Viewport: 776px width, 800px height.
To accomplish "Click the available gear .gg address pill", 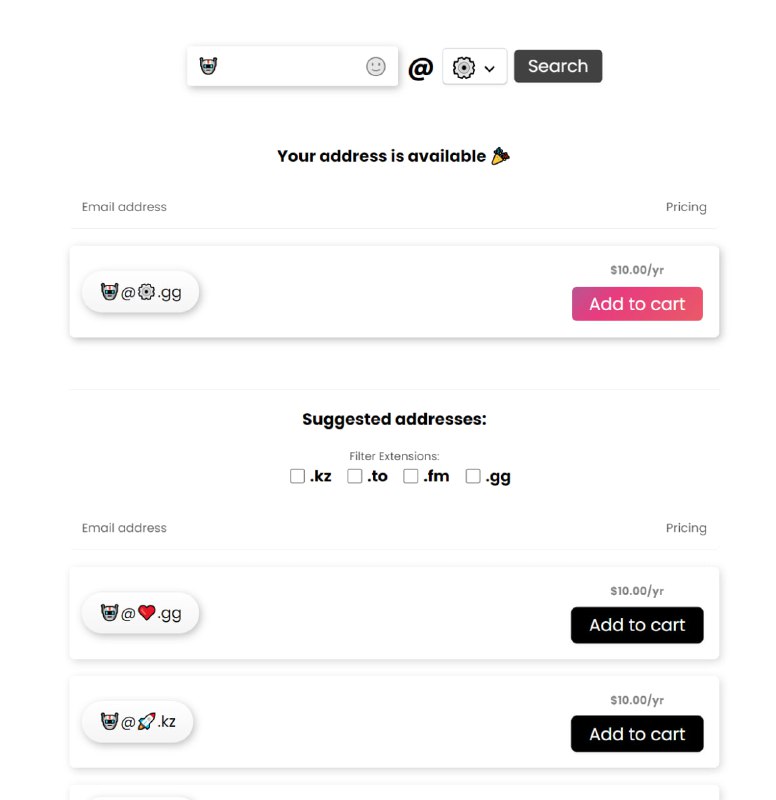I will tap(141, 292).
